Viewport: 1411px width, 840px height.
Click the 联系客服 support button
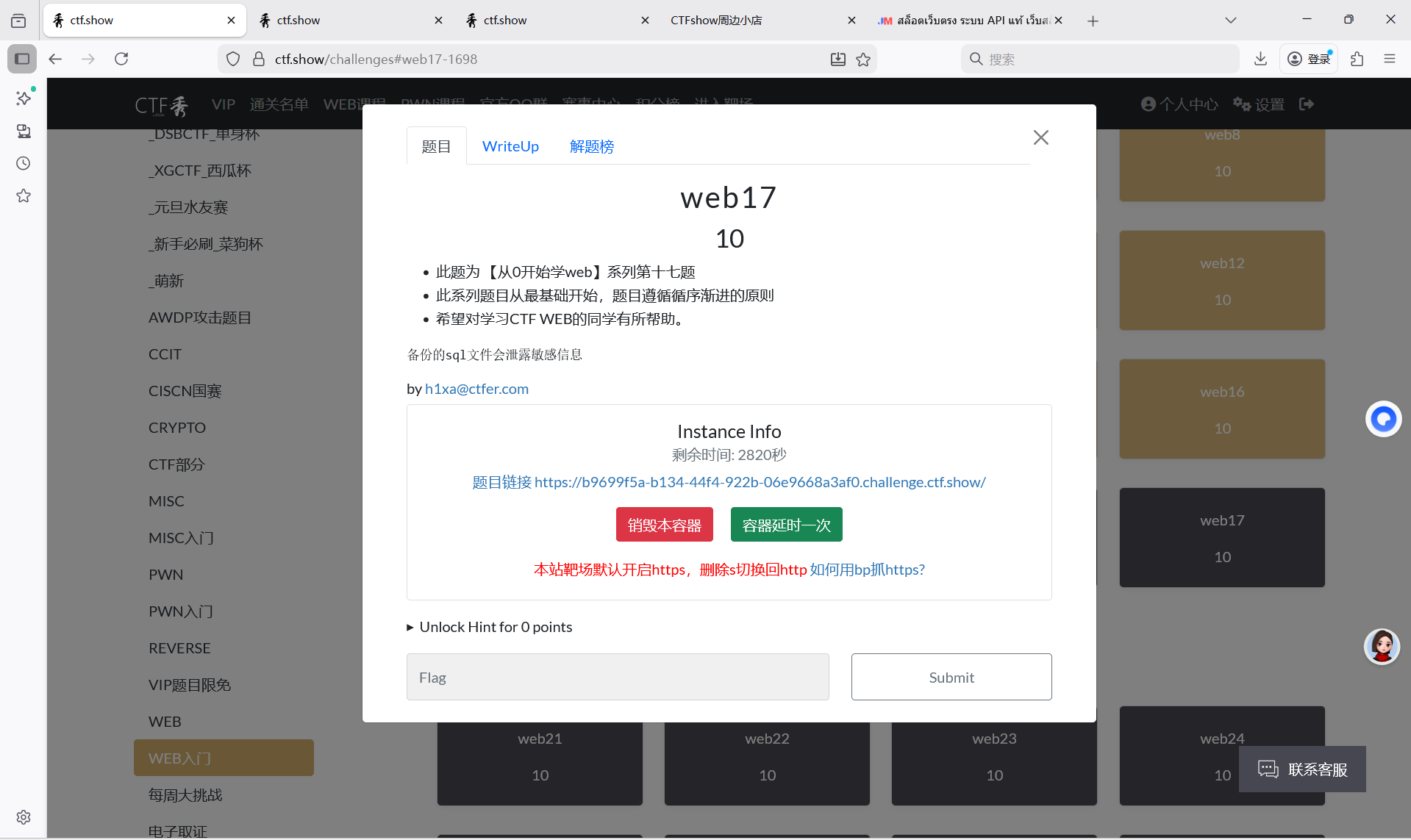coord(1302,769)
